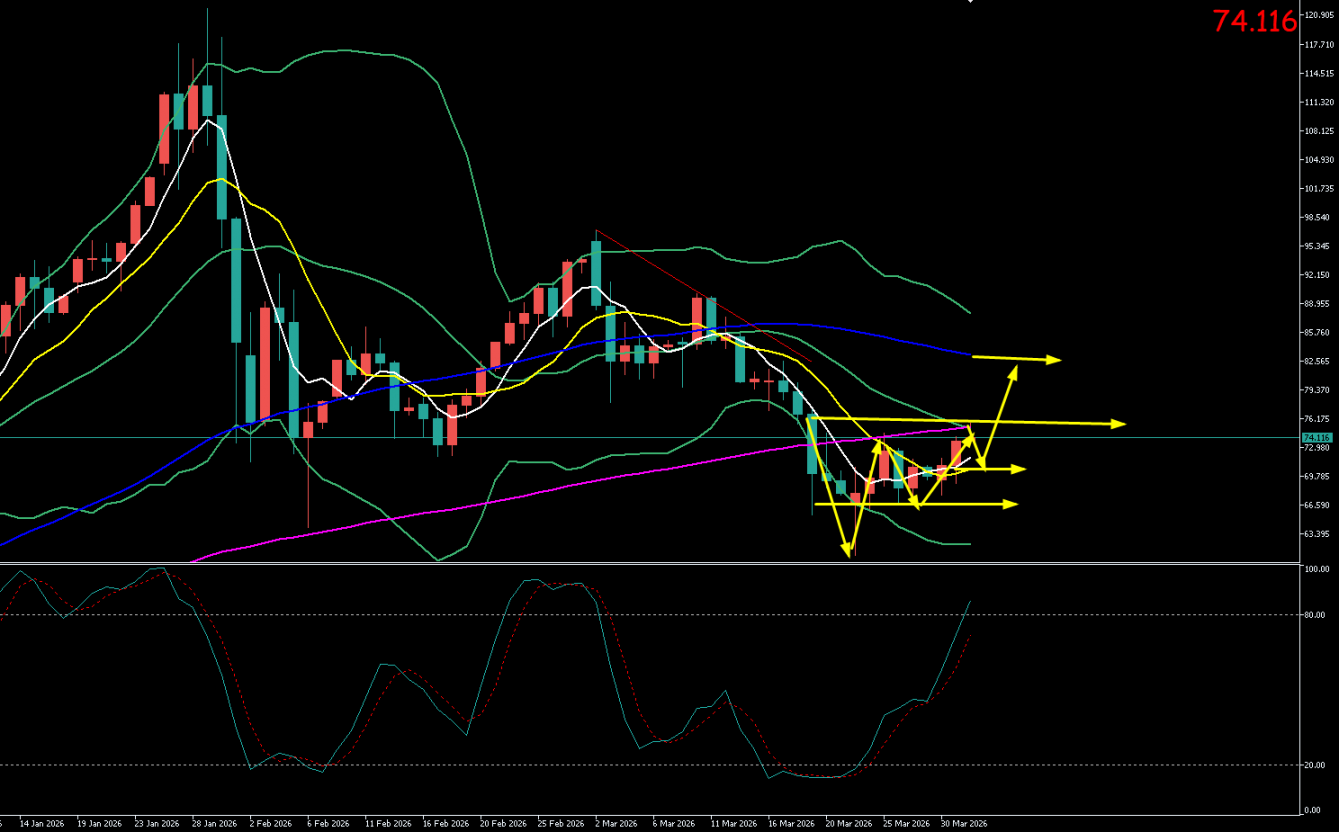Click the yellow down arrow tip at the chart low
Screen dimensions: 1339x832
tap(851, 552)
